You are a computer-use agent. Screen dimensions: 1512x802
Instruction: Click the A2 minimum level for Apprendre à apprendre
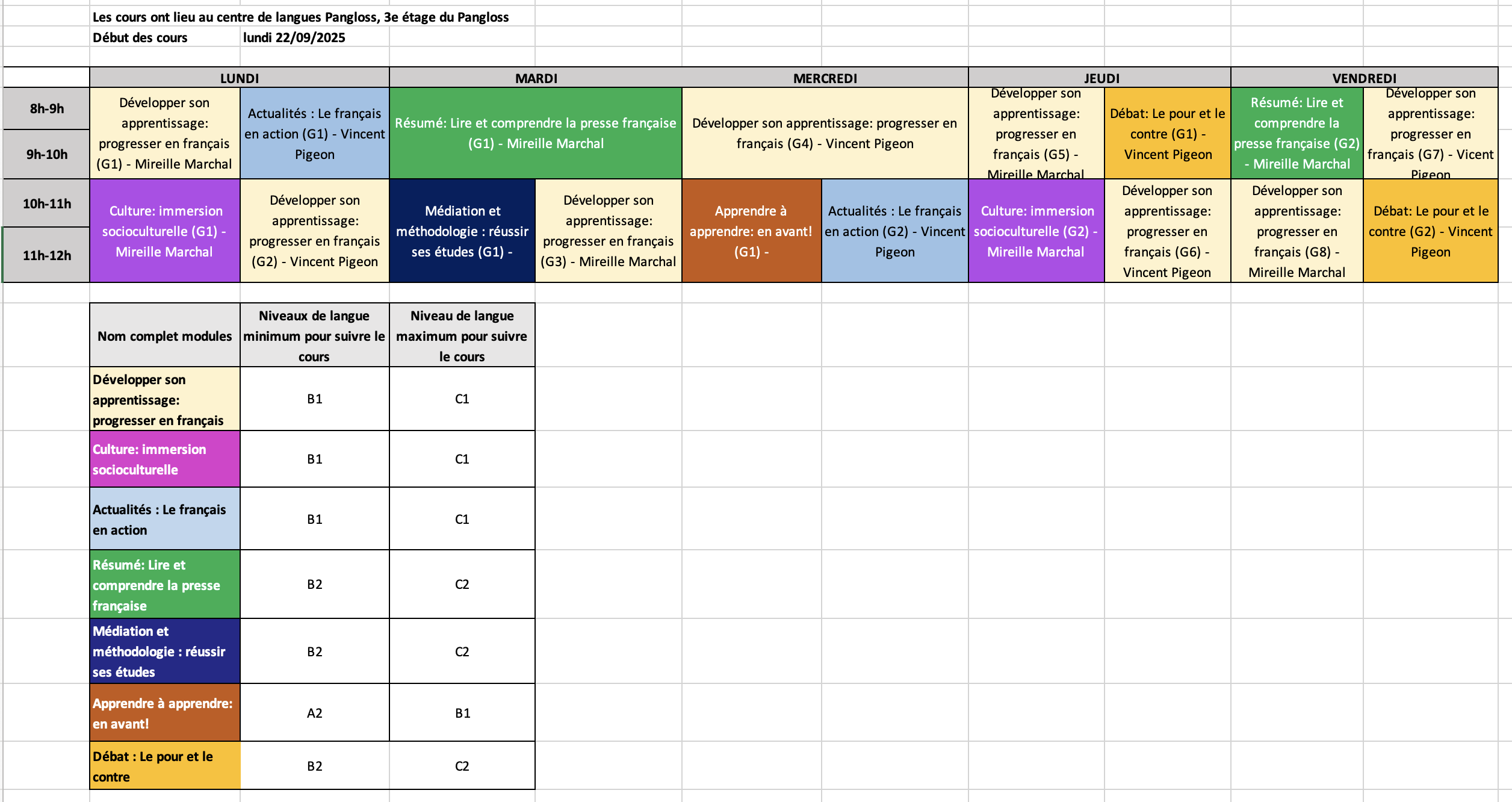click(315, 713)
